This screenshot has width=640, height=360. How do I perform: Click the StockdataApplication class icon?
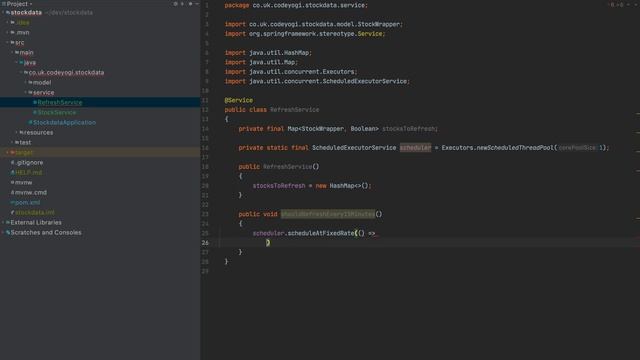point(31,122)
